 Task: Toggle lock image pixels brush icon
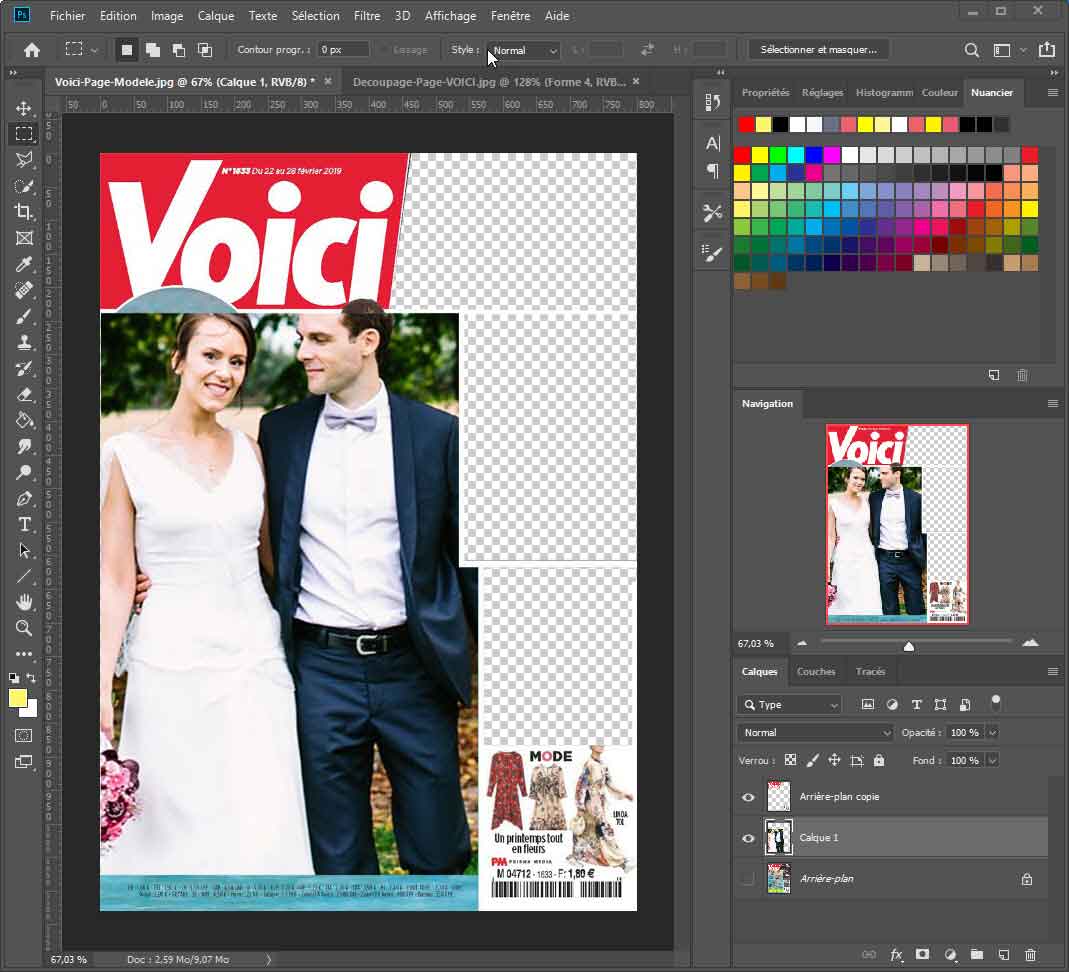[x=812, y=760]
